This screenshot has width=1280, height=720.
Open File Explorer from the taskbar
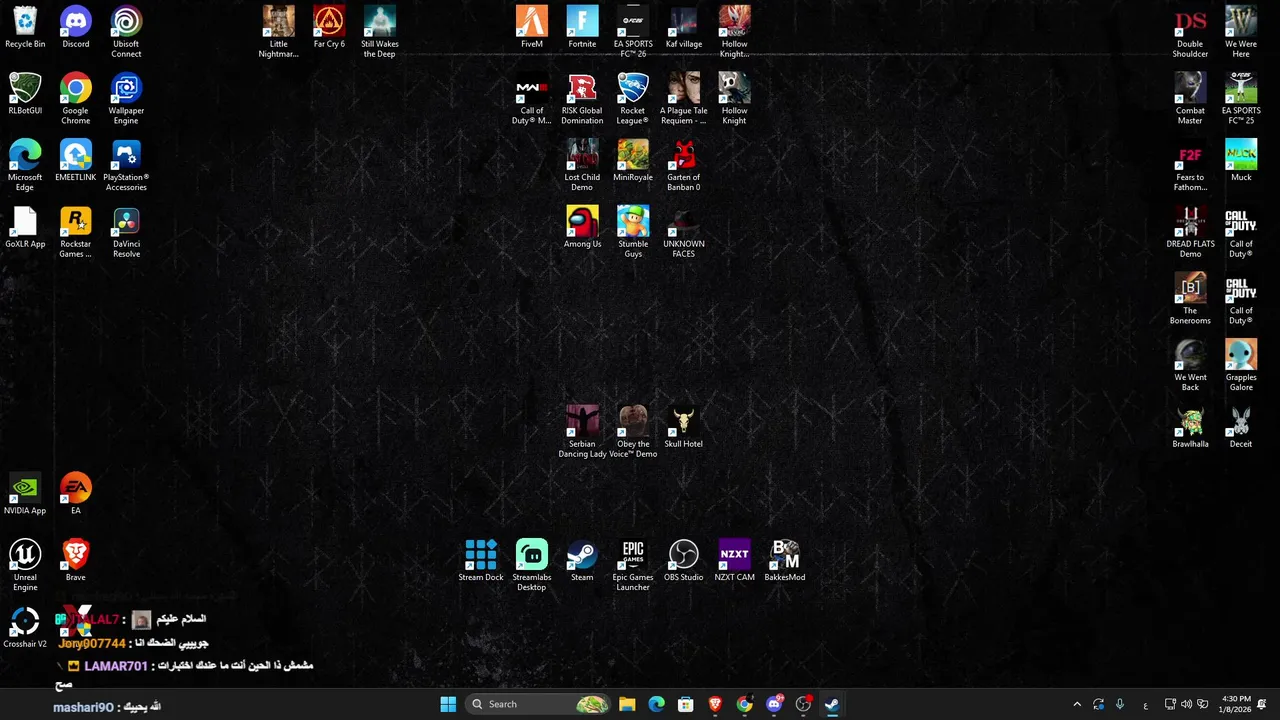coord(627,704)
